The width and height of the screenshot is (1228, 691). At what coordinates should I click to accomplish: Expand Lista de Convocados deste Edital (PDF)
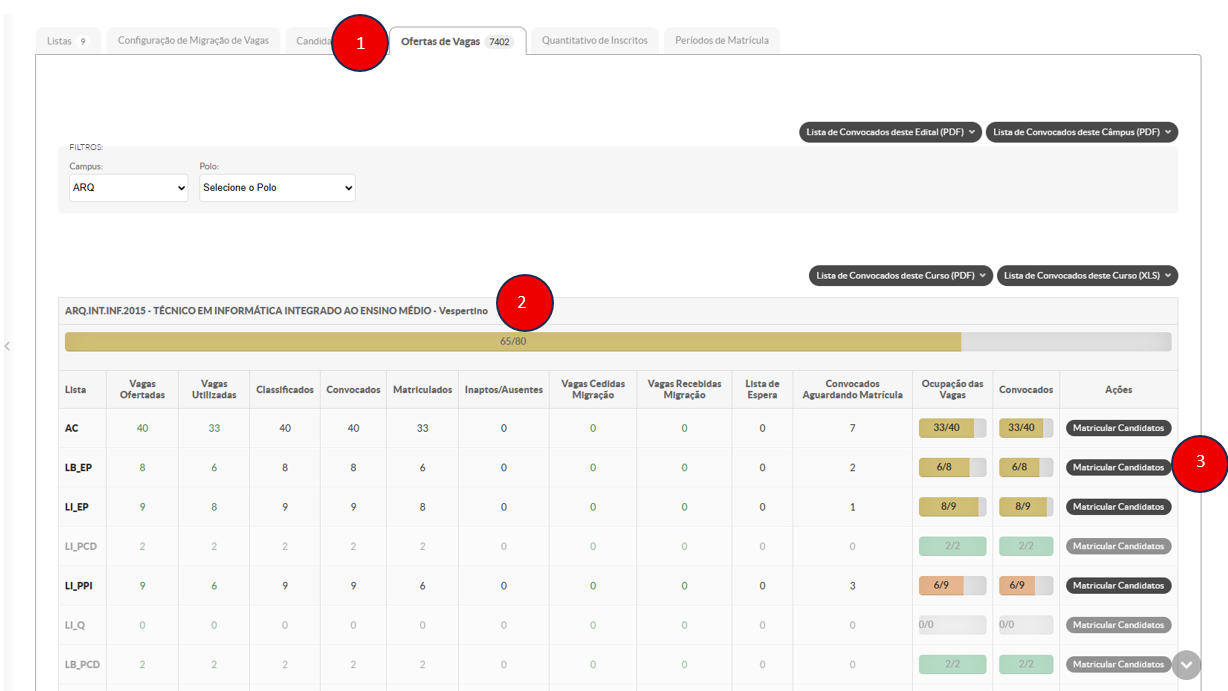[891, 132]
